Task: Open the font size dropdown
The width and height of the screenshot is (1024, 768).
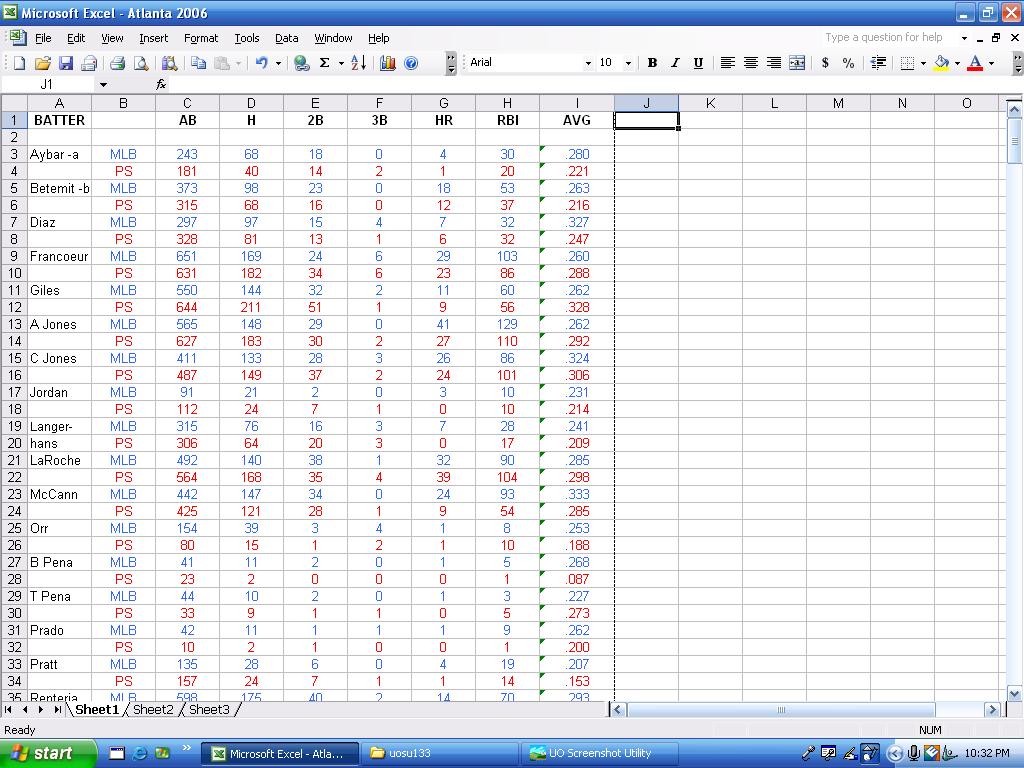Action: (x=628, y=63)
